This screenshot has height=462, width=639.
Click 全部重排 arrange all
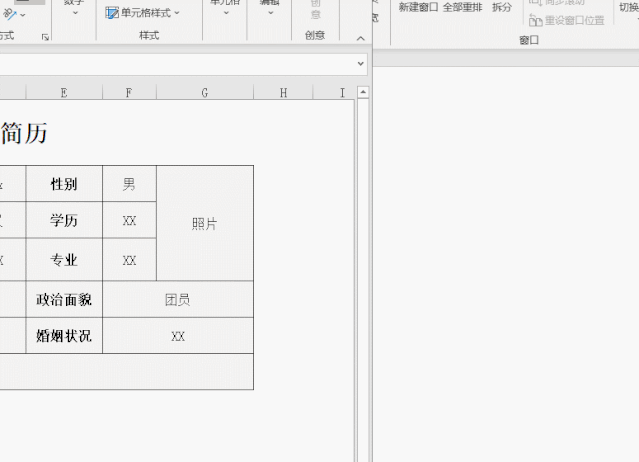click(462, 7)
